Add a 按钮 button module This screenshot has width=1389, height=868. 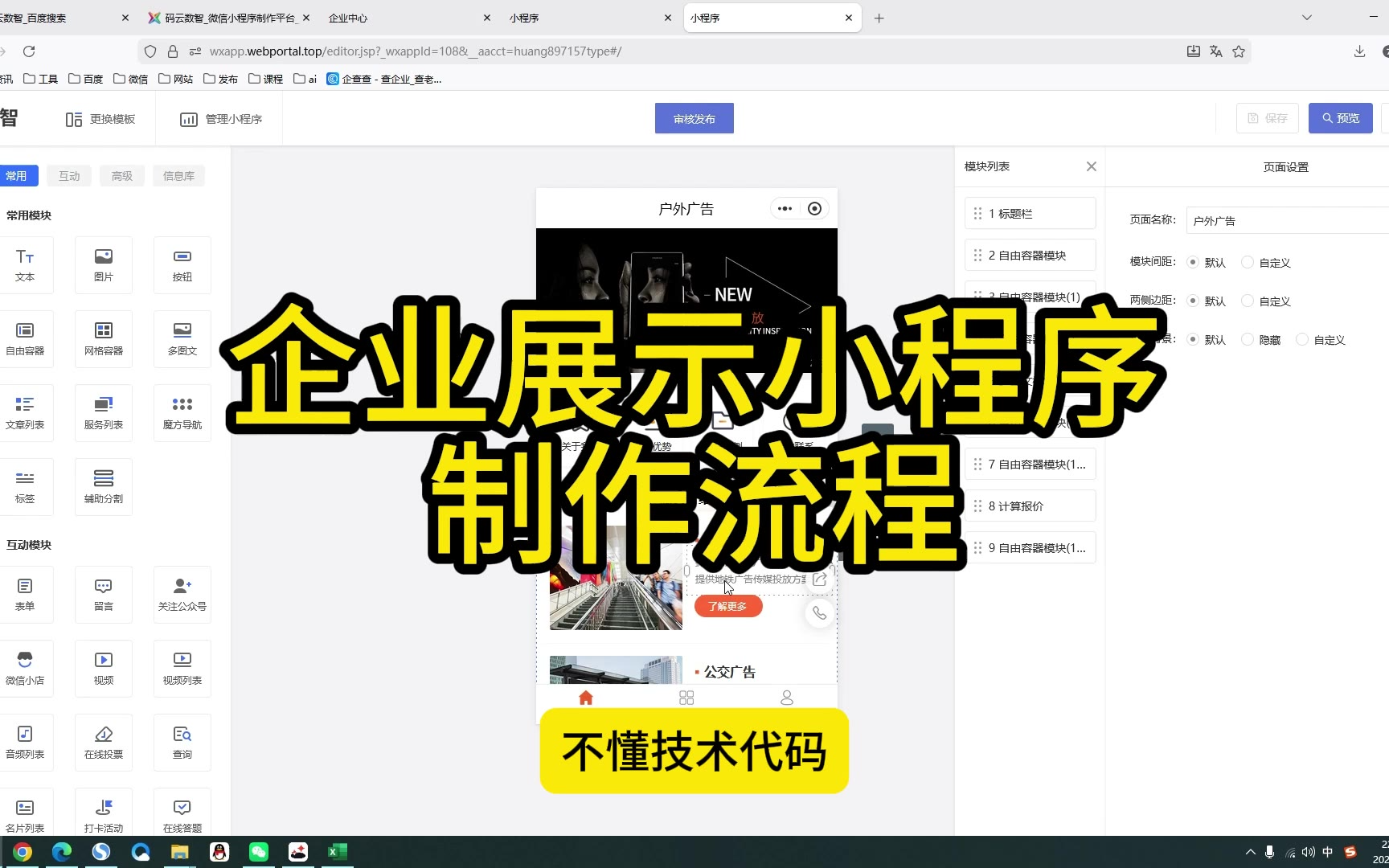[x=182, y=265]
